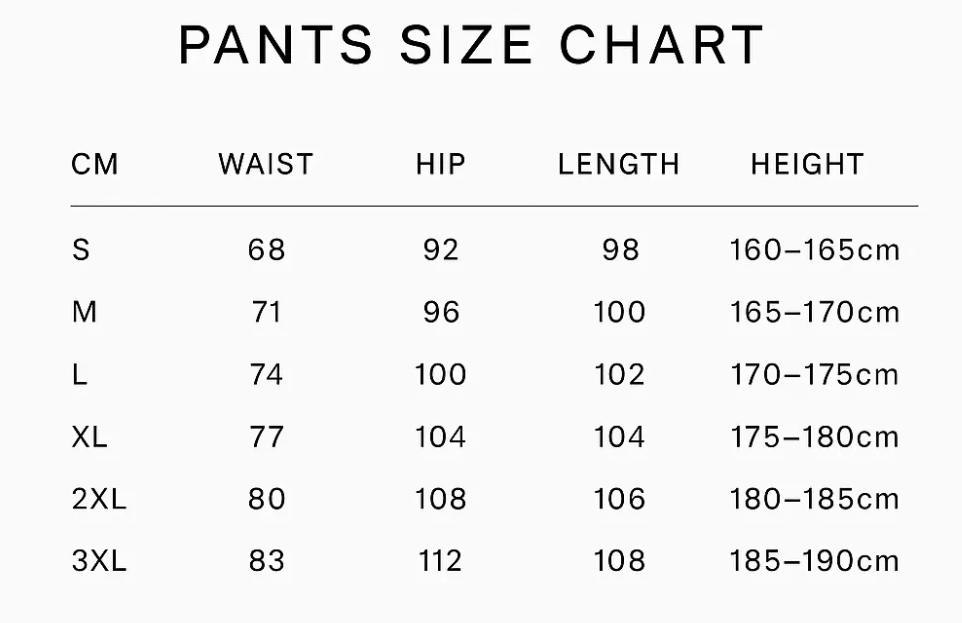Select the height range 170–175cm

click(x=815, y=375)
